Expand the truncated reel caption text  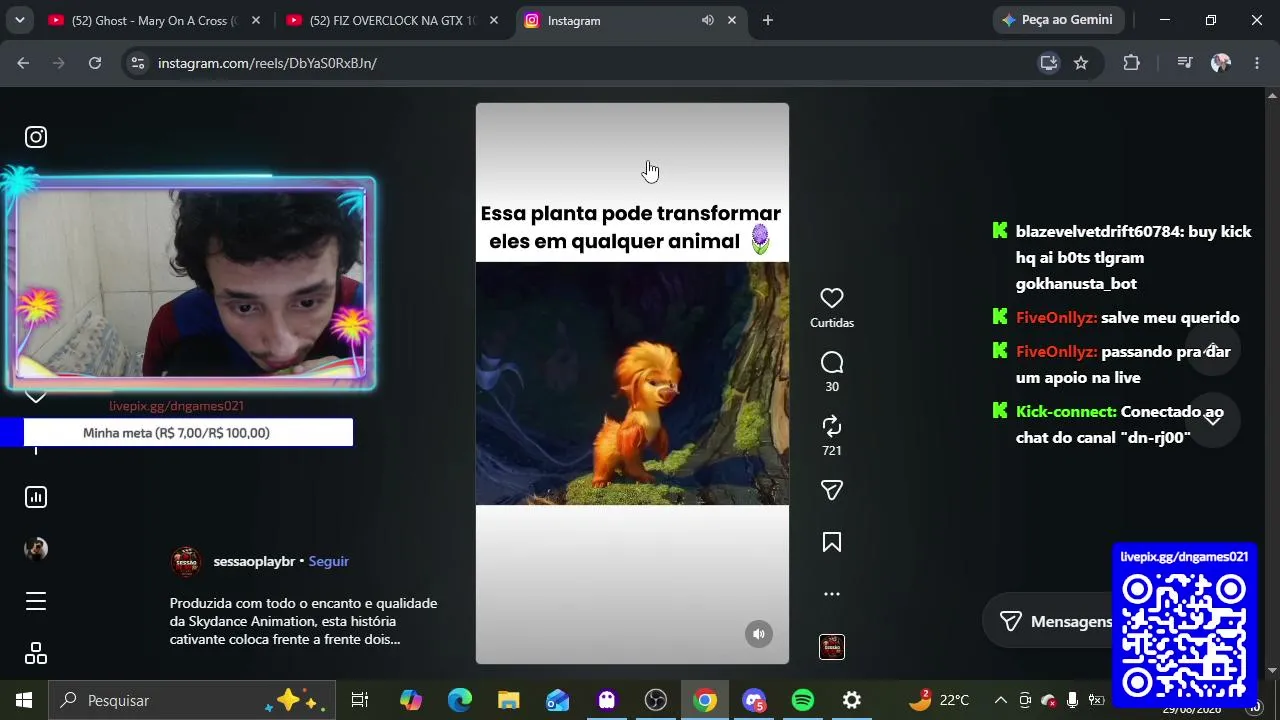tap(304, 622)
